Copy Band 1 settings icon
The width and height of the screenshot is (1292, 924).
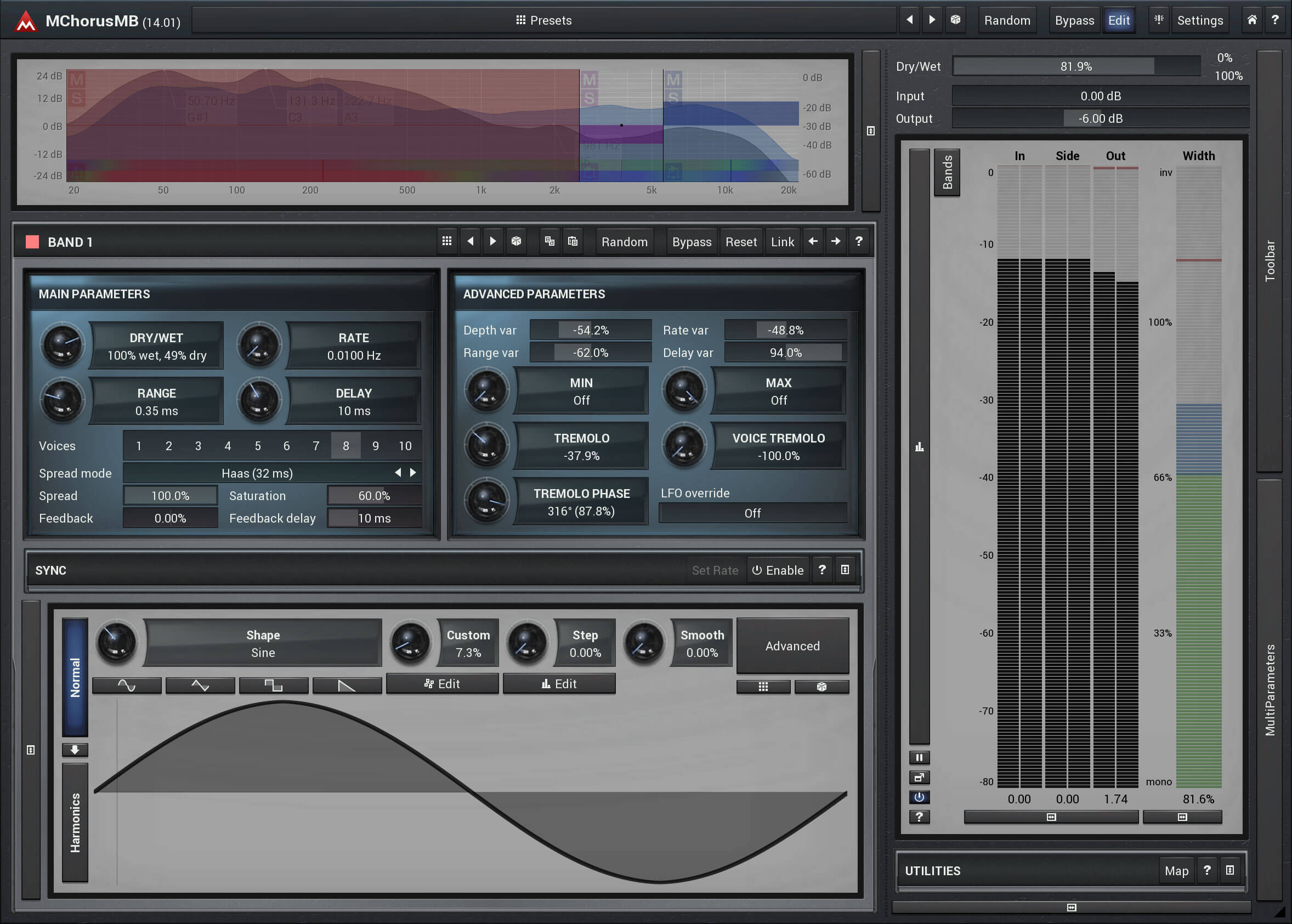pos(549,241)
